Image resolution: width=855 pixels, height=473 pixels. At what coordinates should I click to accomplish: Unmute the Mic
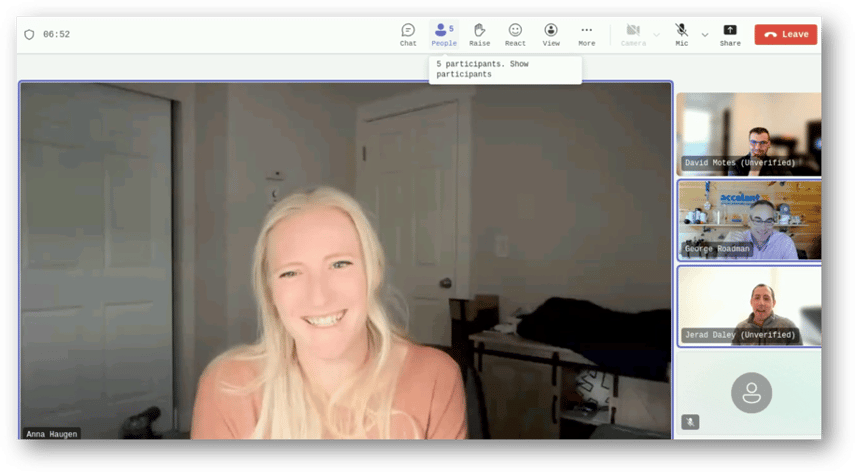682,35
